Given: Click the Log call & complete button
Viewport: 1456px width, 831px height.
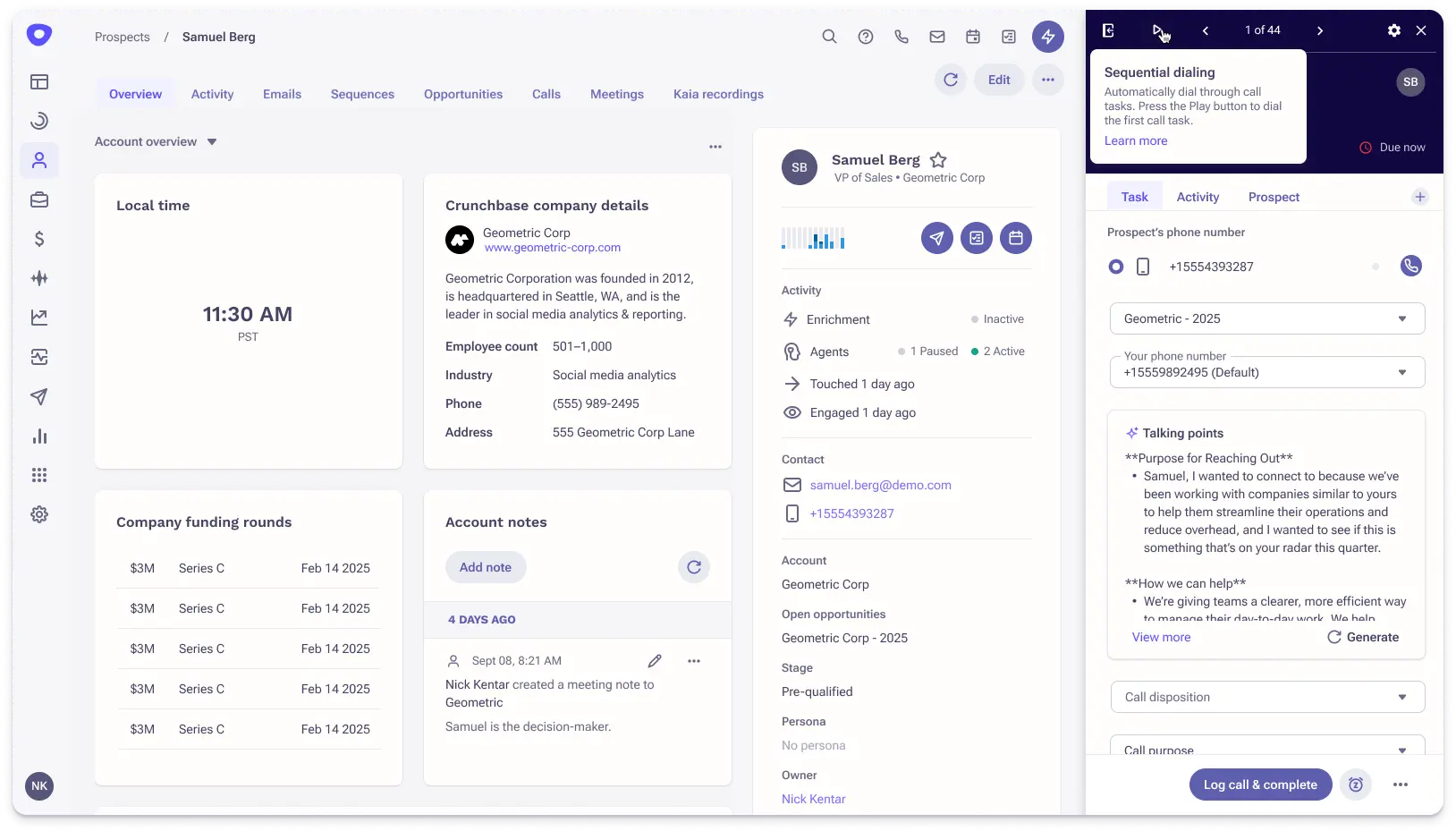Looking at the screenshot, I should coord(1259,784).
